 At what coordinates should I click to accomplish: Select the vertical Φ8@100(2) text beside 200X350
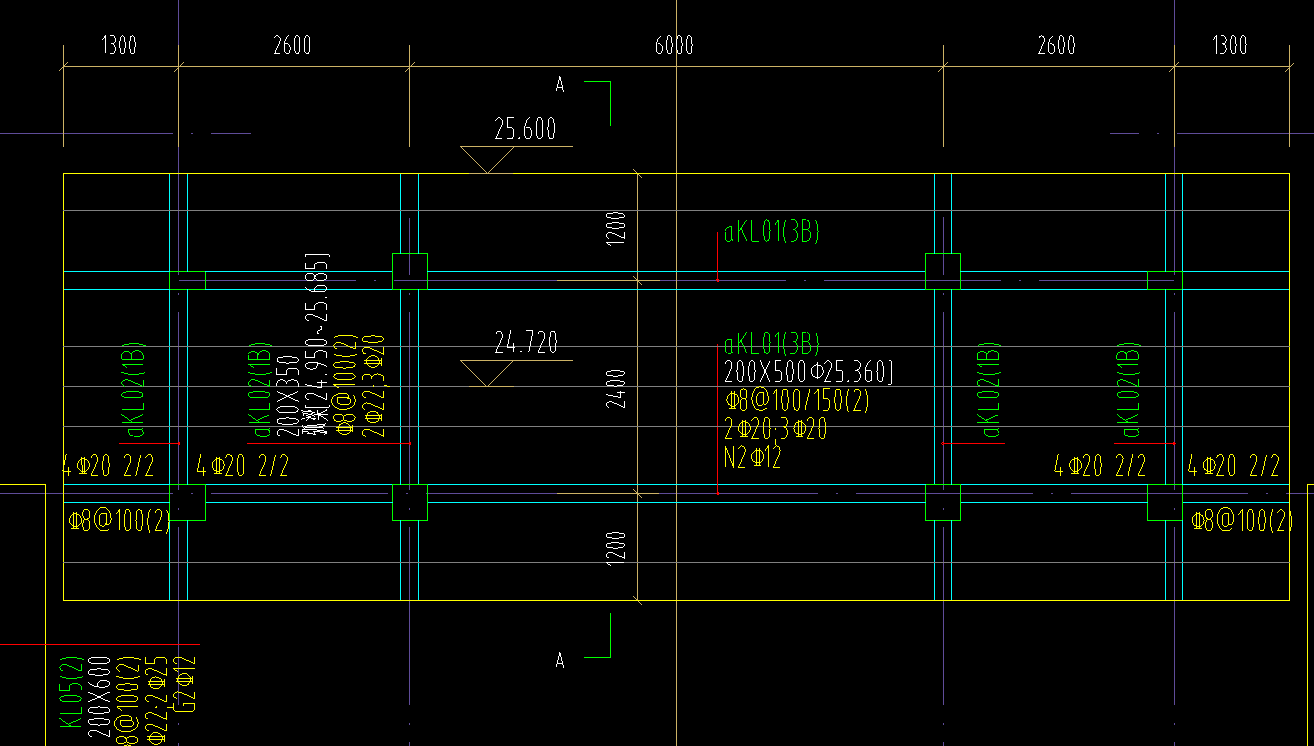[347, 386]
